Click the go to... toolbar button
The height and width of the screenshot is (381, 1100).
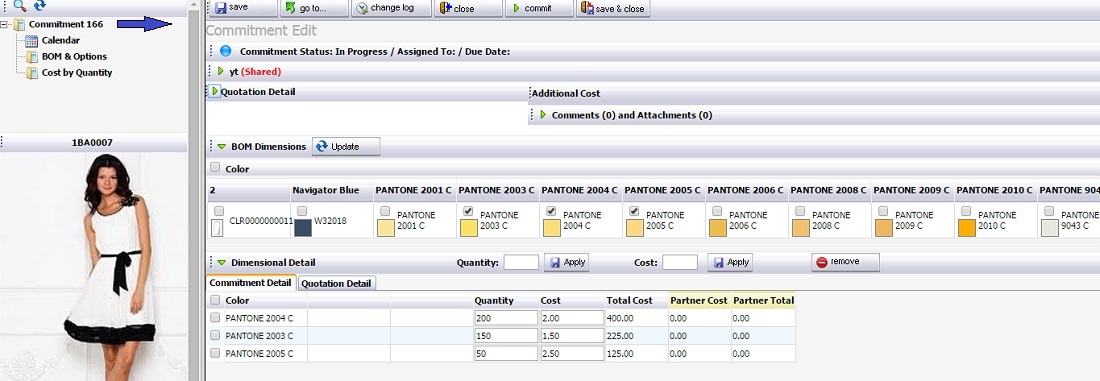[314, 8]
